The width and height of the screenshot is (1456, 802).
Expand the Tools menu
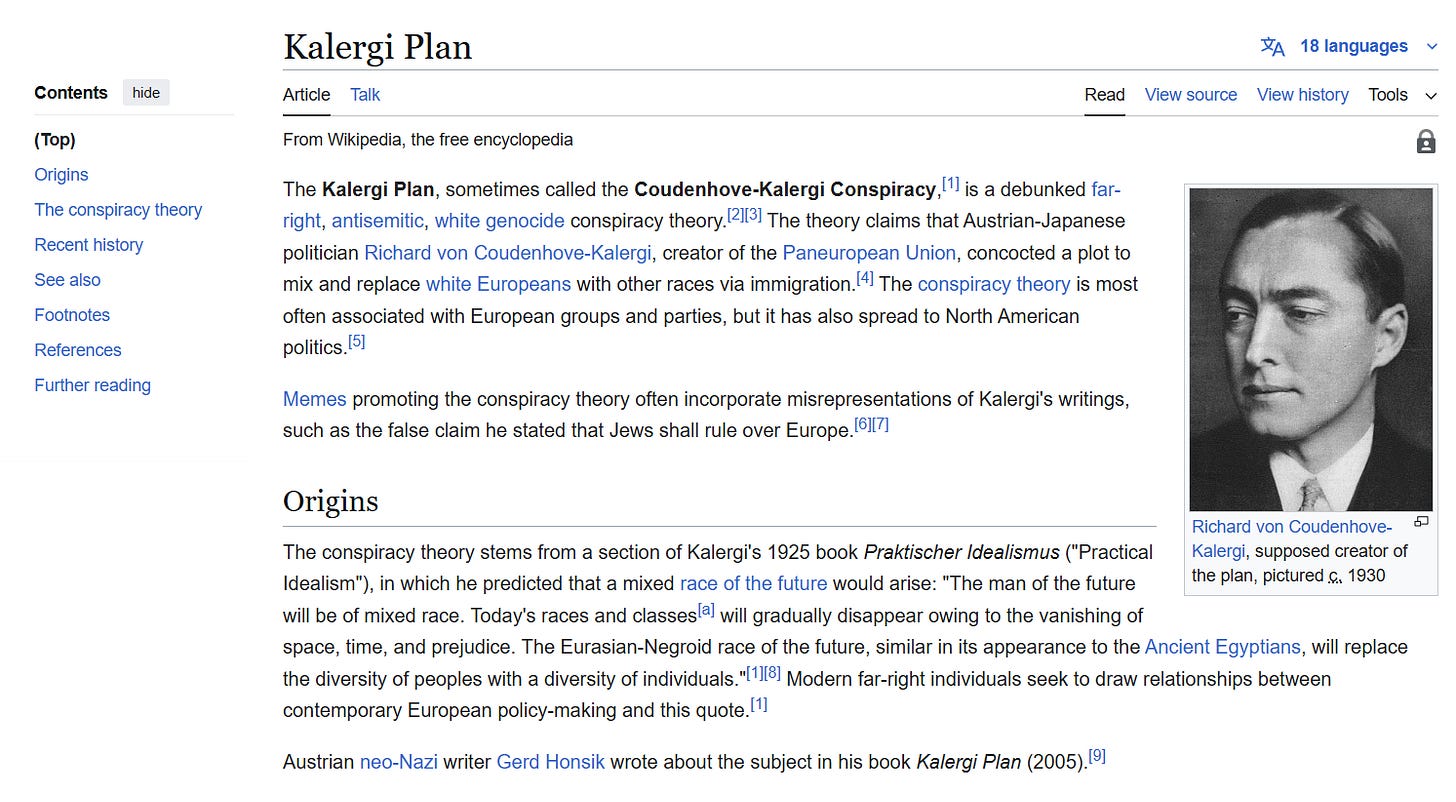click(1402, 95)
